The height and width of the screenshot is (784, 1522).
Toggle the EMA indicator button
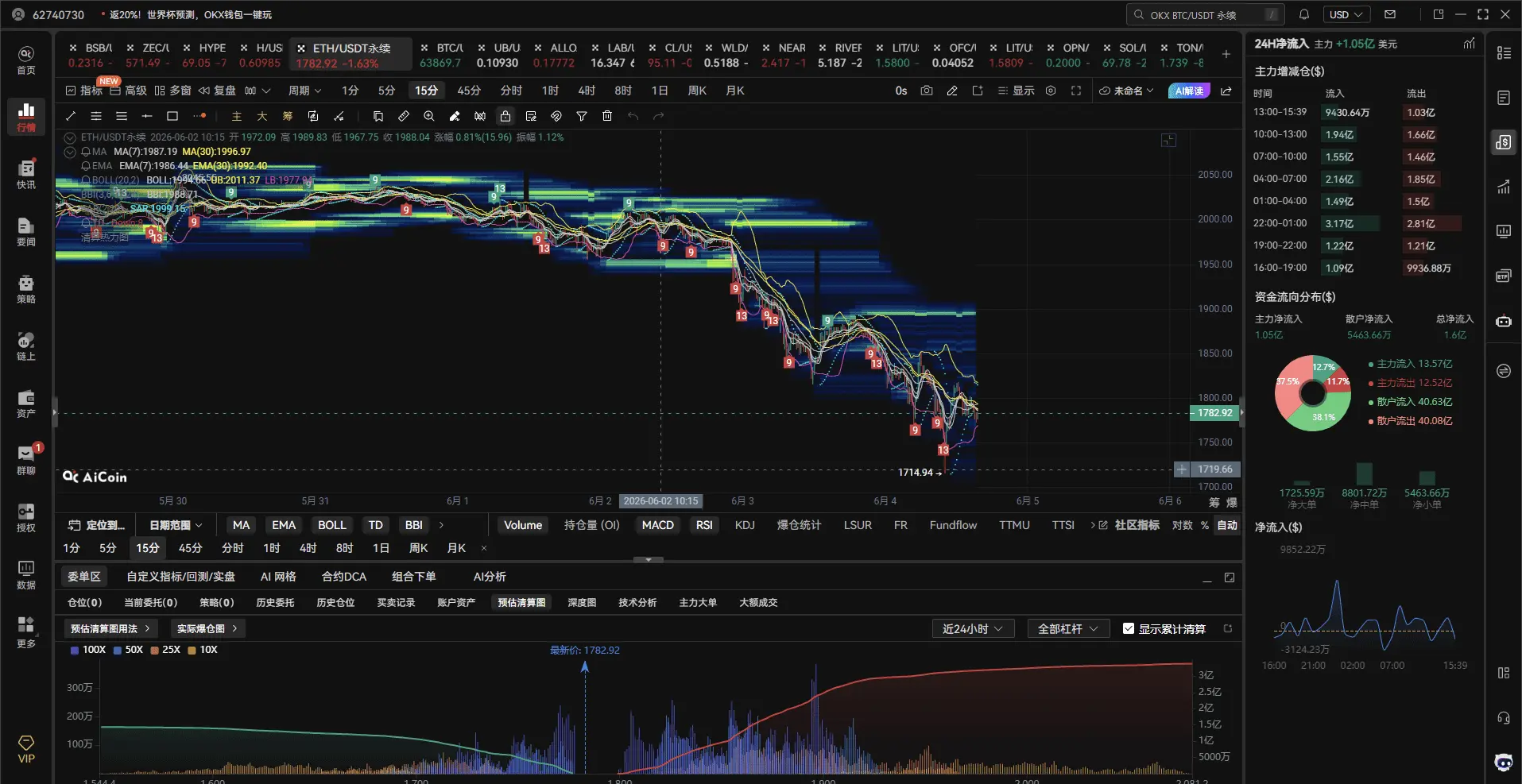pyautogui.click(x=284, y=525)
